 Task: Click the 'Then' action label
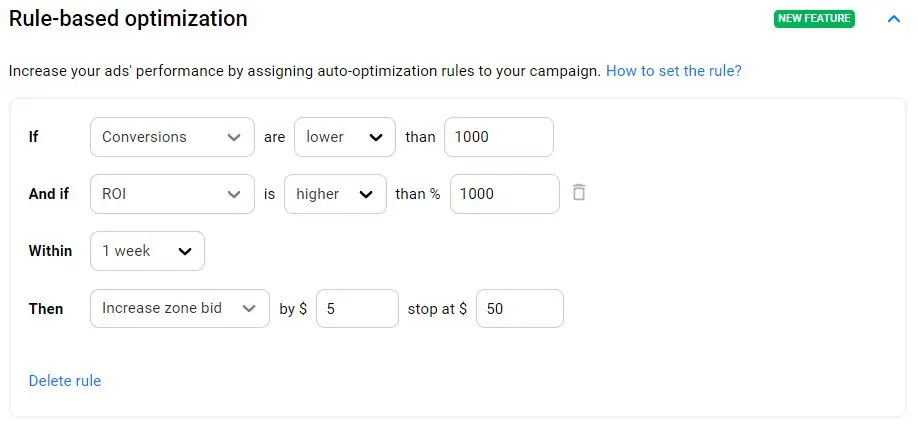[46, 309]
